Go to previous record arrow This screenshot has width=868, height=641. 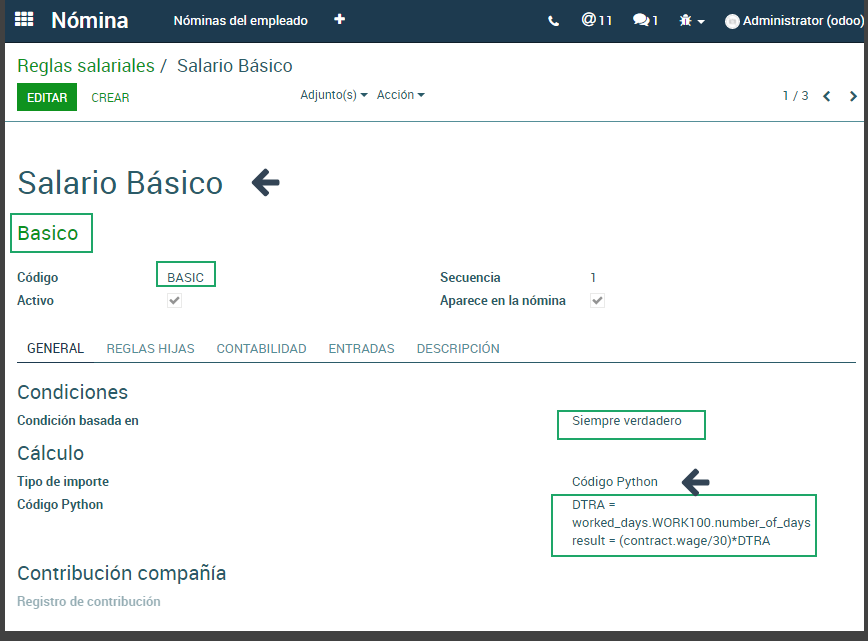click(x=827, y=96)
